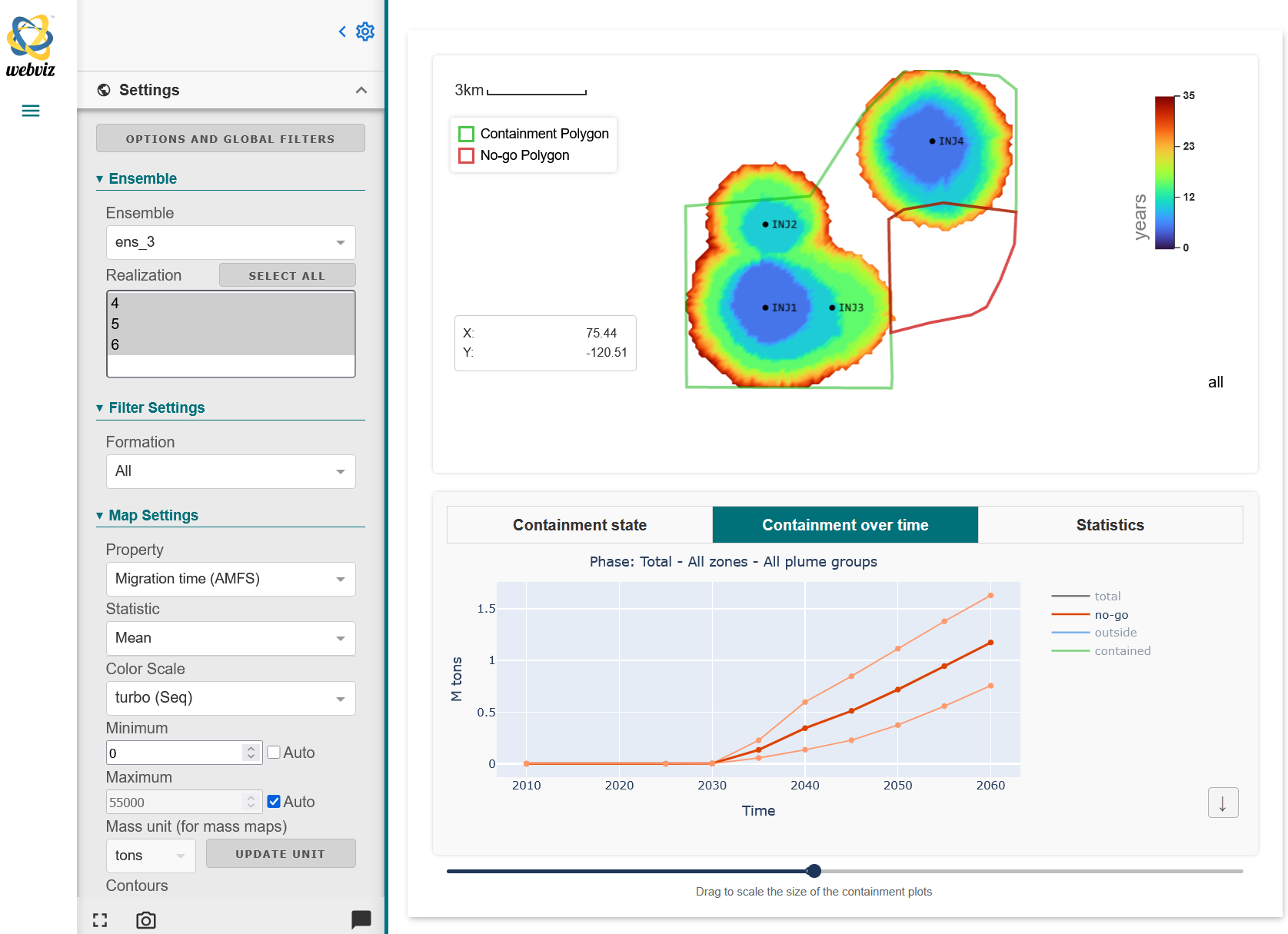The image size is (1288, 934).
Task: Open settings gear icon
Action: pos(365,32)
